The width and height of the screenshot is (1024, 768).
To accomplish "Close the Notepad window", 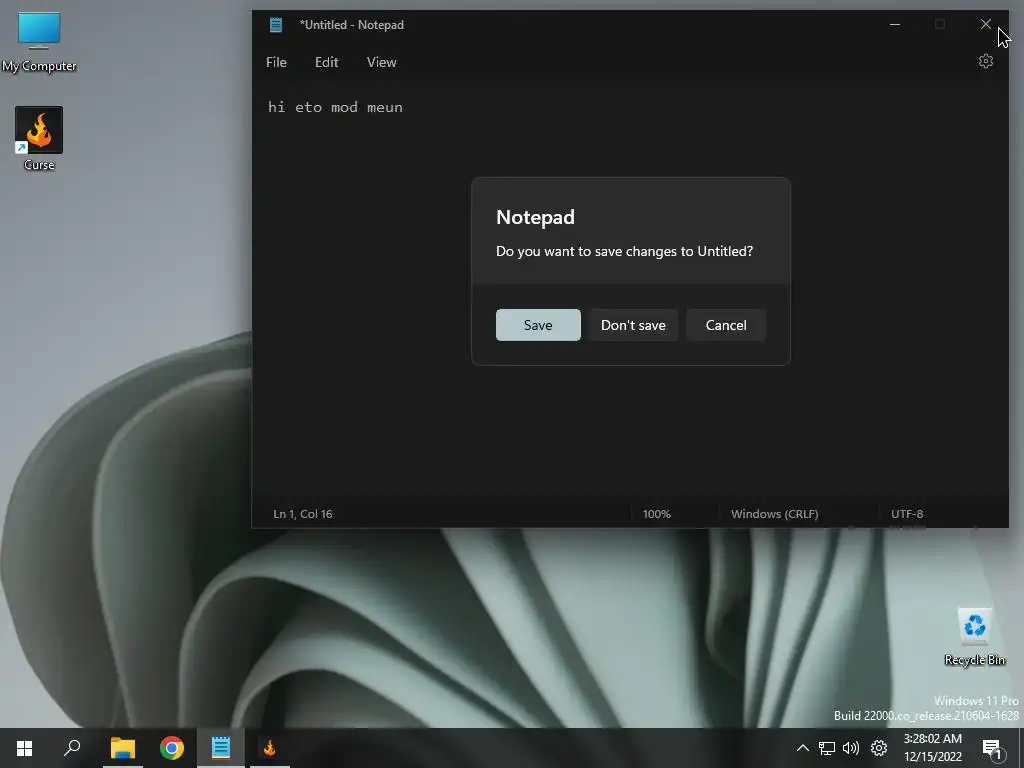I will tap(985, 25).
